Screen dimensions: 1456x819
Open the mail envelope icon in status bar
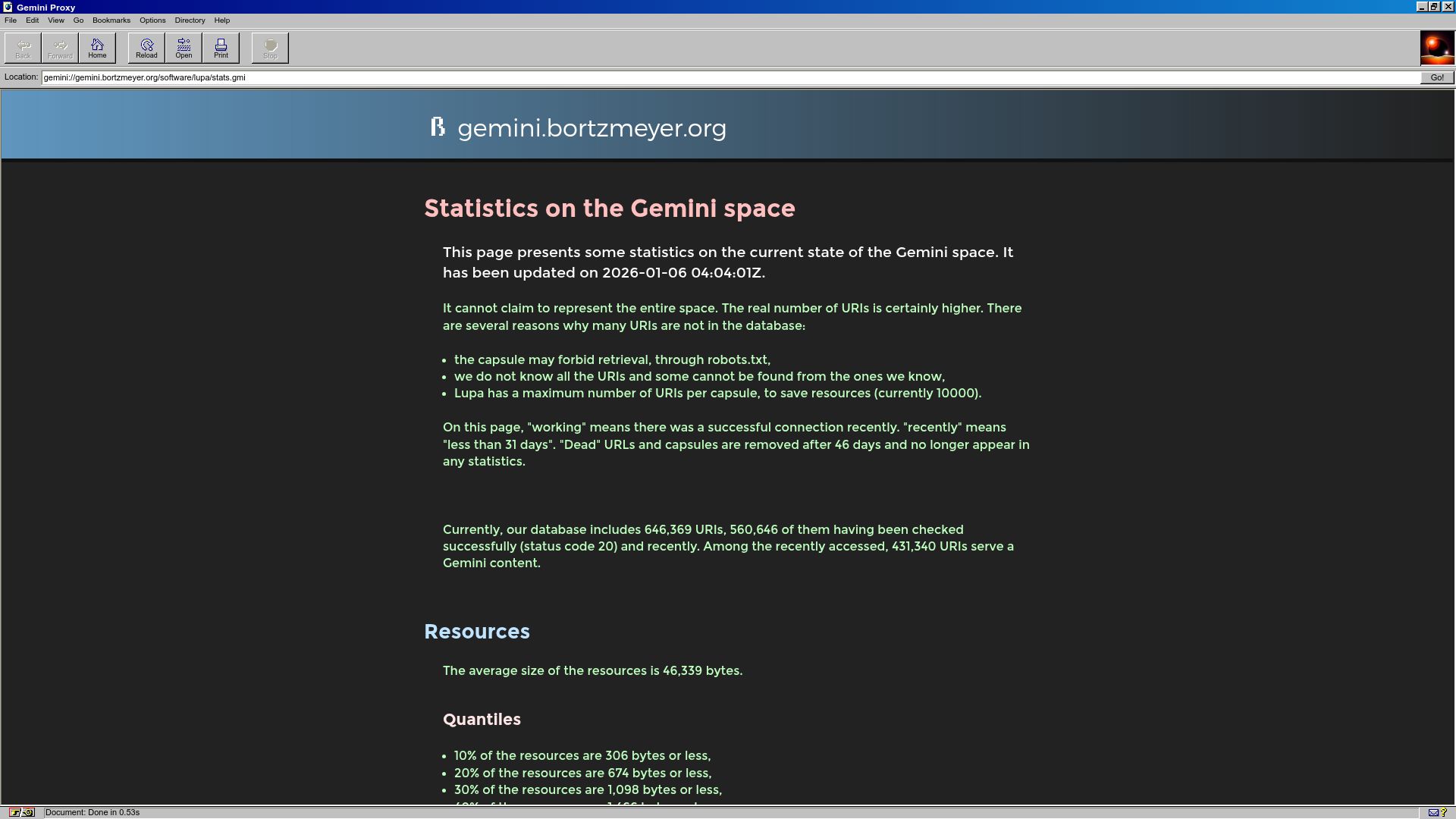[1433, 812]
